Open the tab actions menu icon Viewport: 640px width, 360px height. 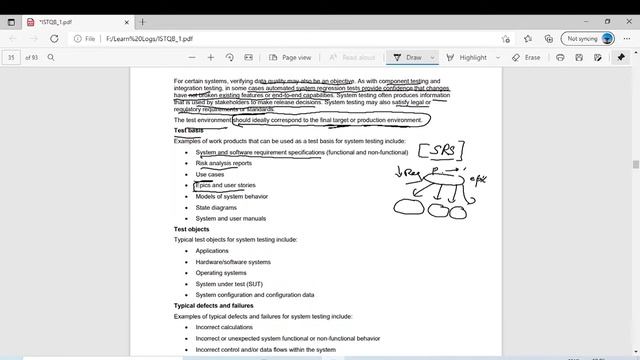(11, 22)
